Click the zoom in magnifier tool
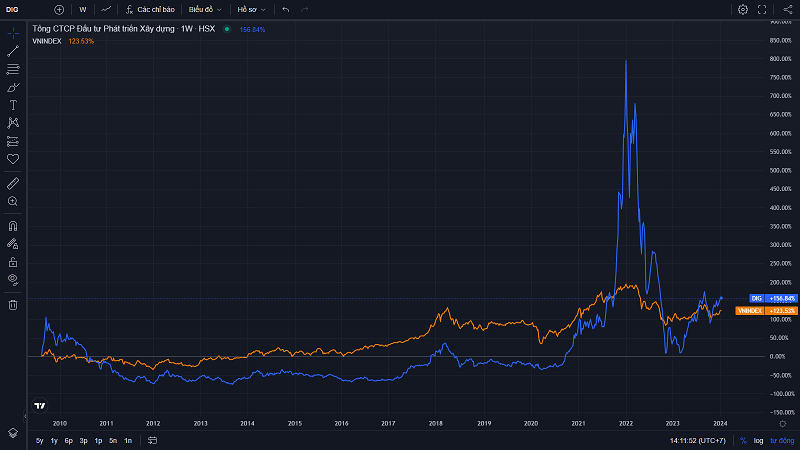The height and width of the screenshot is (450, 800). pos(13,201)
